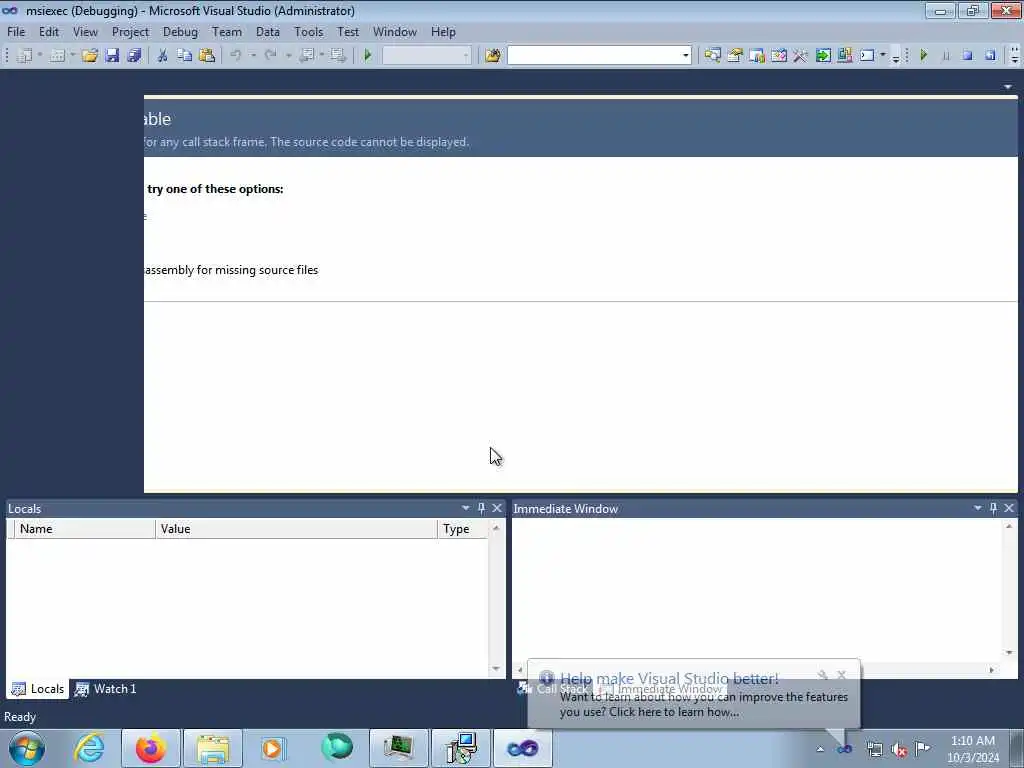The image size is (1024, 768).
Task: Click the Cut scissors icon
Action: (x=163, y=56)
